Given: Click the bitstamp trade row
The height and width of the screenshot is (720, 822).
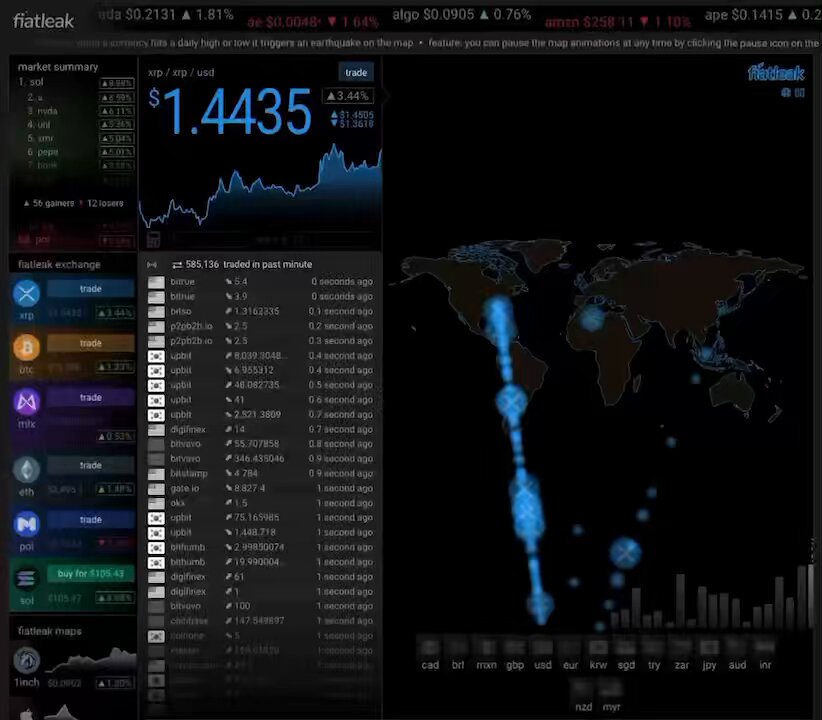Looking at the screenshot, I should [x=261, y=474].
